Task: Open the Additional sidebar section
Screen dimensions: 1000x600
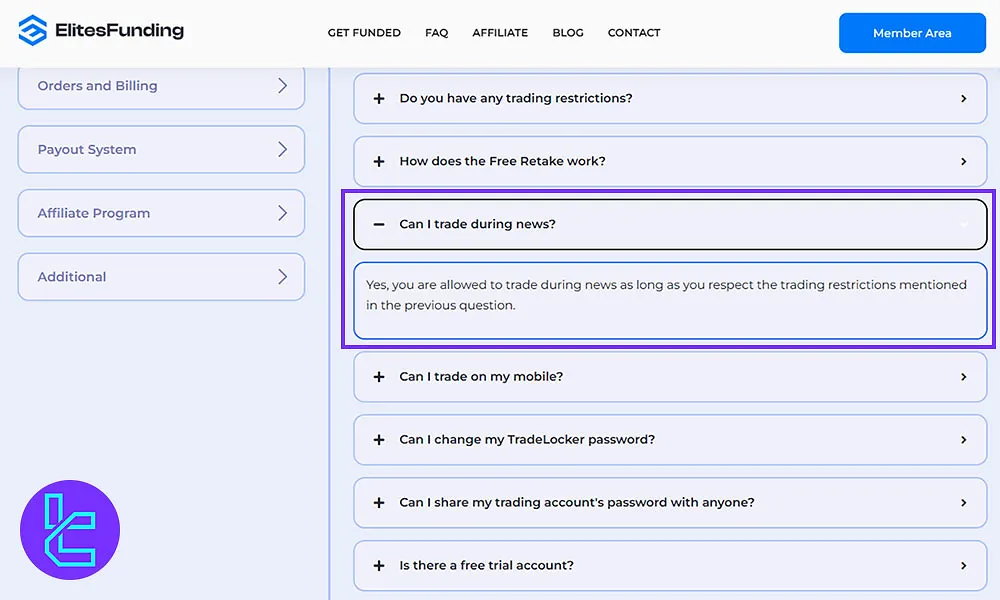Action: pos(161,277)
